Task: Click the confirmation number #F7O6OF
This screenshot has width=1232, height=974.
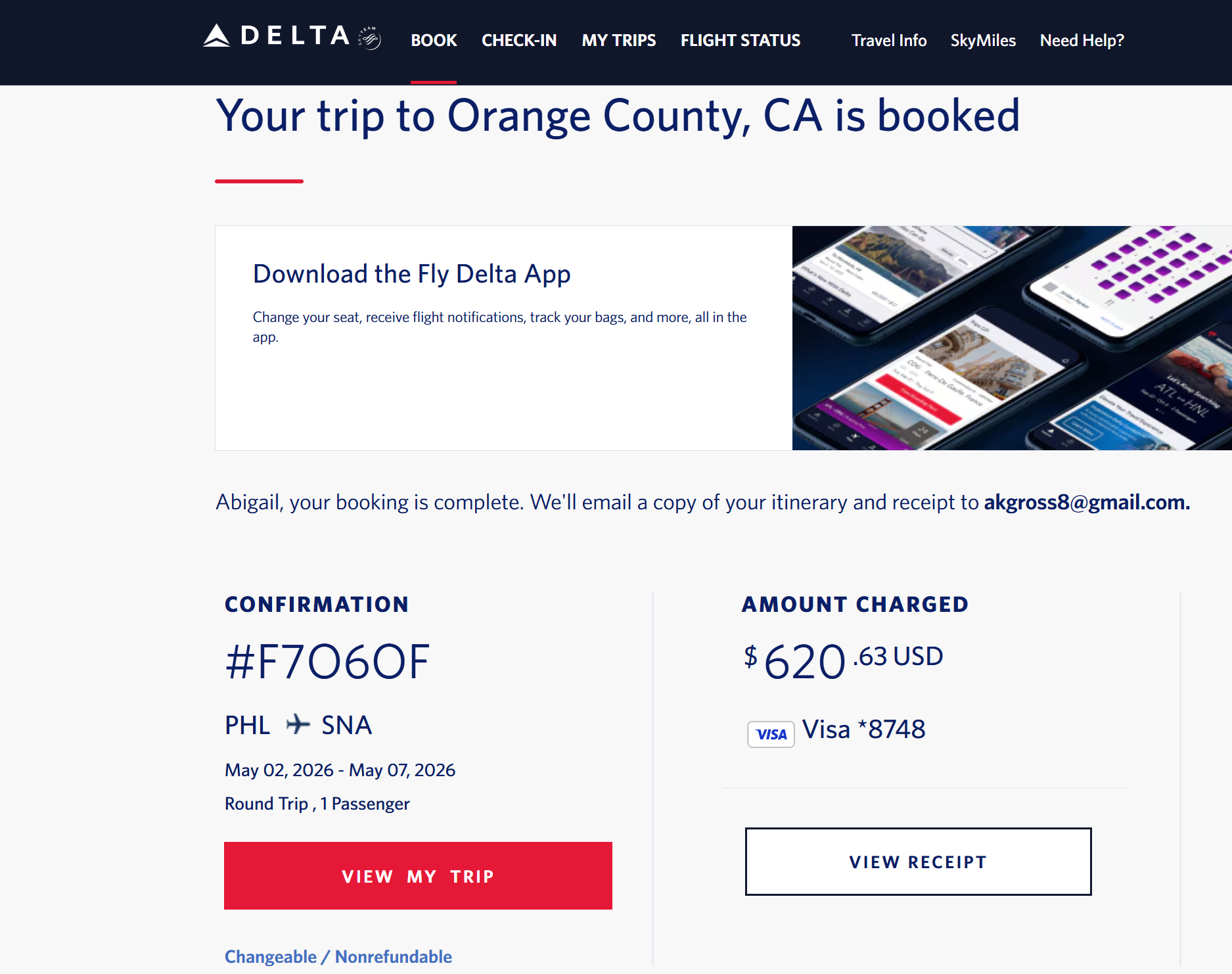Action: click(327, 662)
